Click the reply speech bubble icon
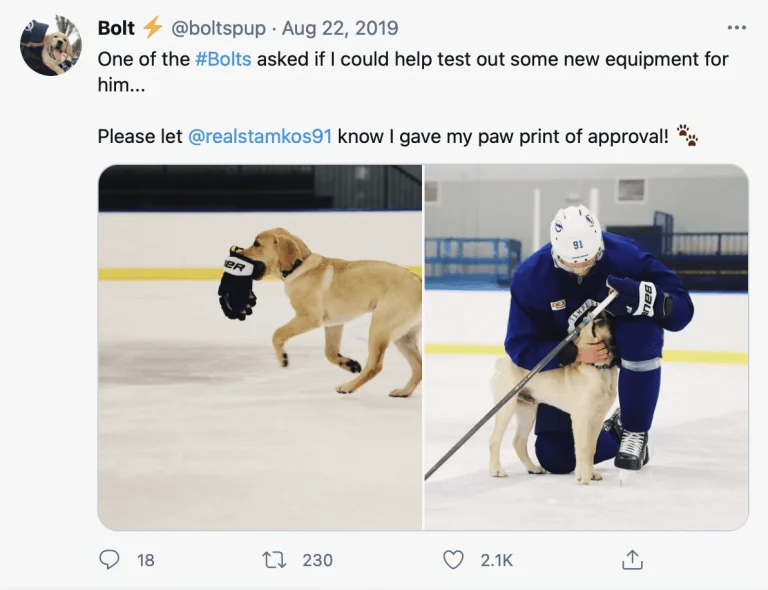Image resolution: width=768 pixels, height=590 pixels. pos(109,560)
